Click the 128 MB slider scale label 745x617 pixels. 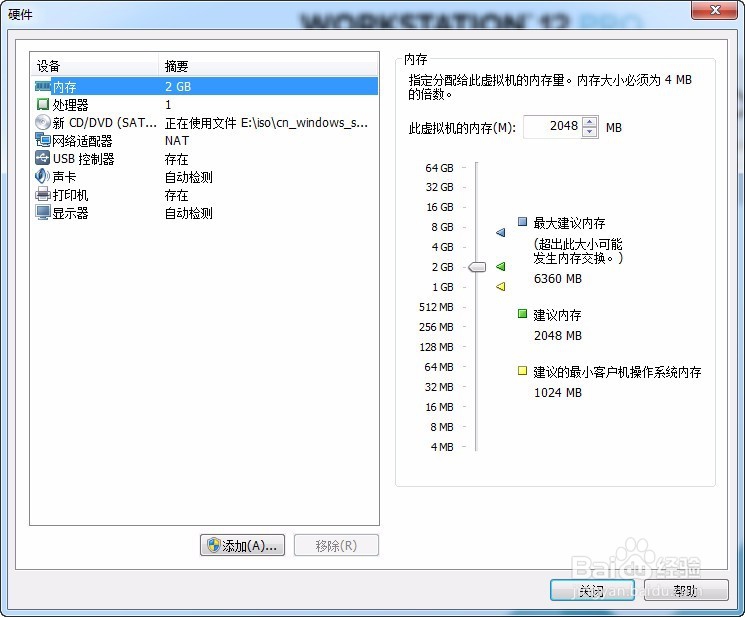[436, 347]
